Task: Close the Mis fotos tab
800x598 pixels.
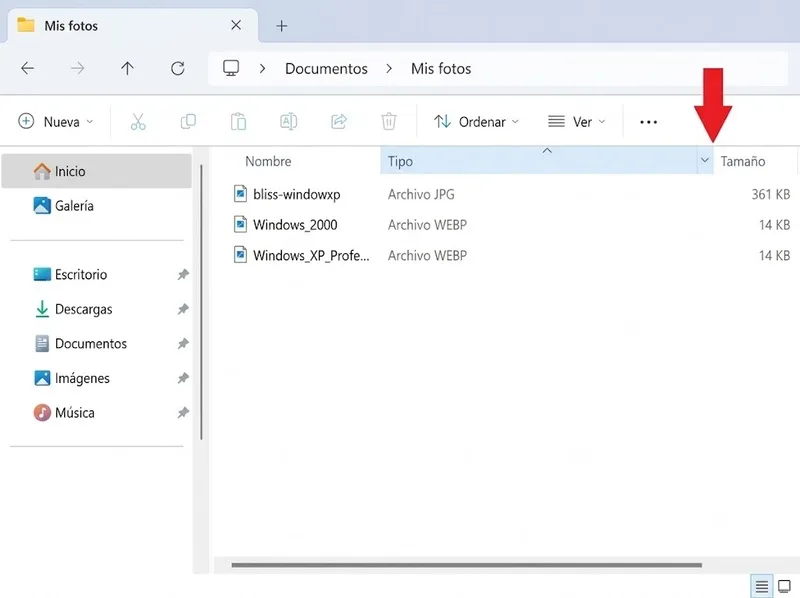Action: tap(236, 25)
